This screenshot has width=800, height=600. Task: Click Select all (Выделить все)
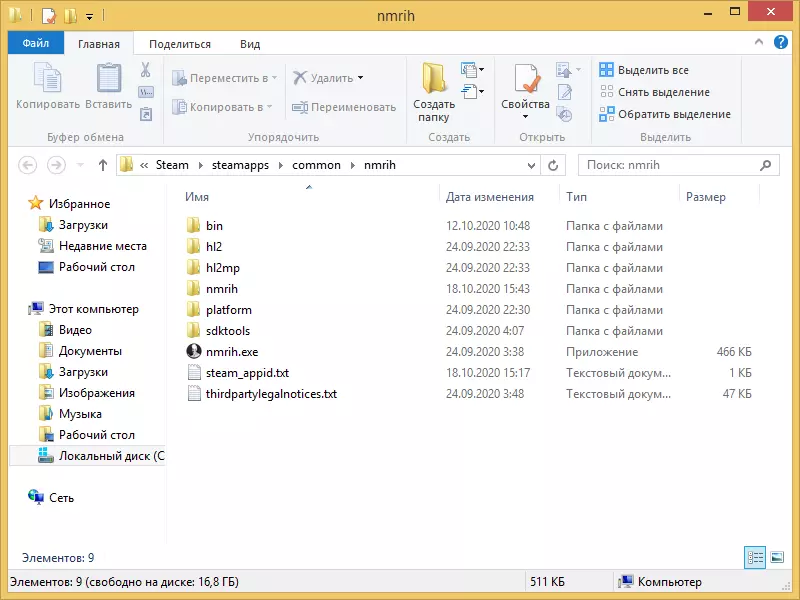644,70
